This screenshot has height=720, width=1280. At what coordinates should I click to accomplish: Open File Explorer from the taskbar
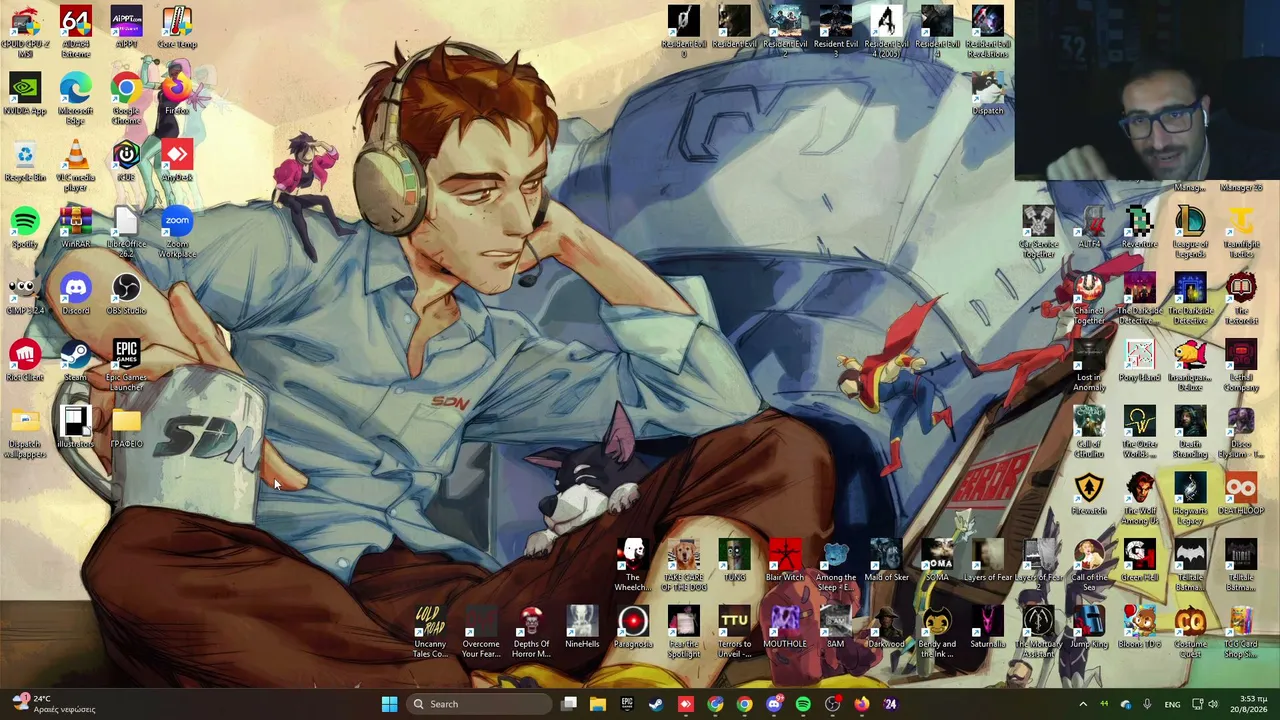tap(598, 704)
